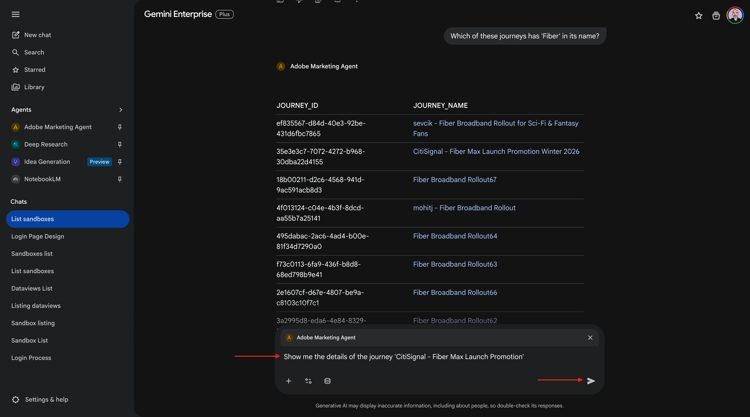Select journey ID starting with f73c0113

point(319,269)
